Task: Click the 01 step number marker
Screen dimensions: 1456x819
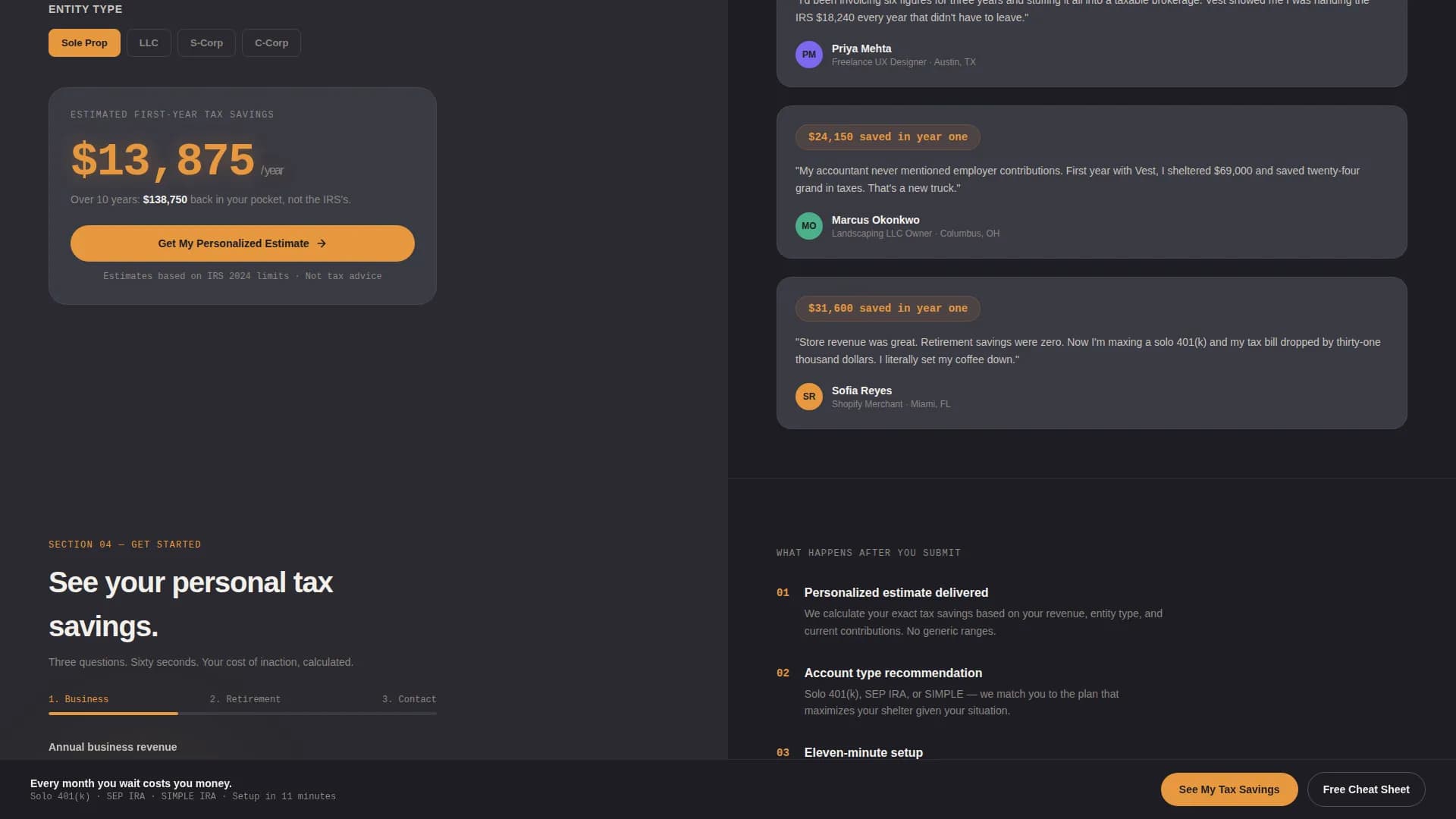Action: click(784, 593)
